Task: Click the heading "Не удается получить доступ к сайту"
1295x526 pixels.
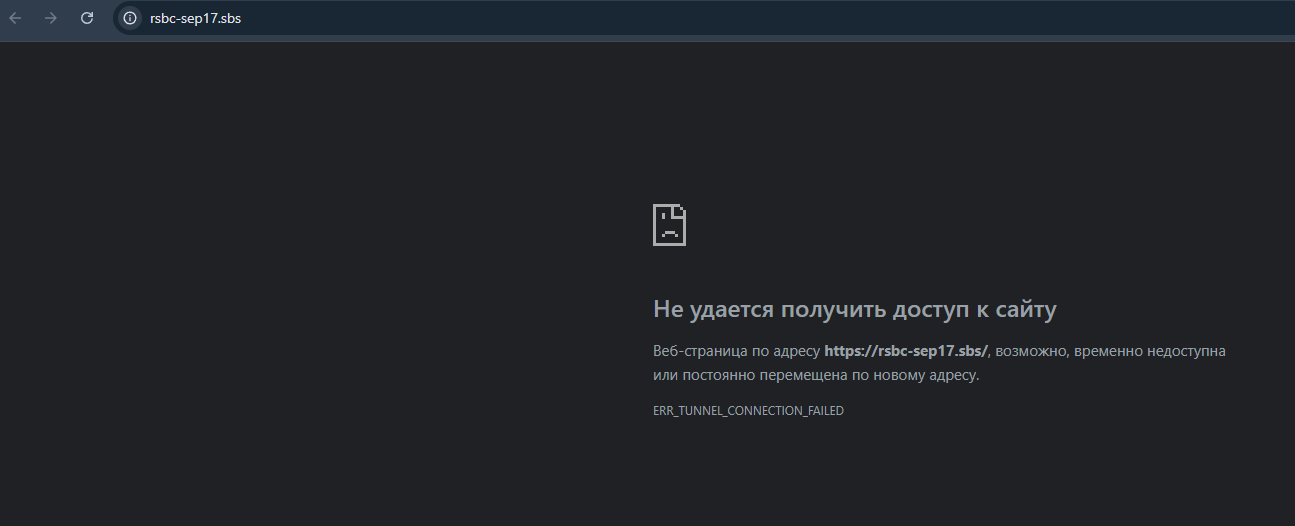Action: [854, 310]
